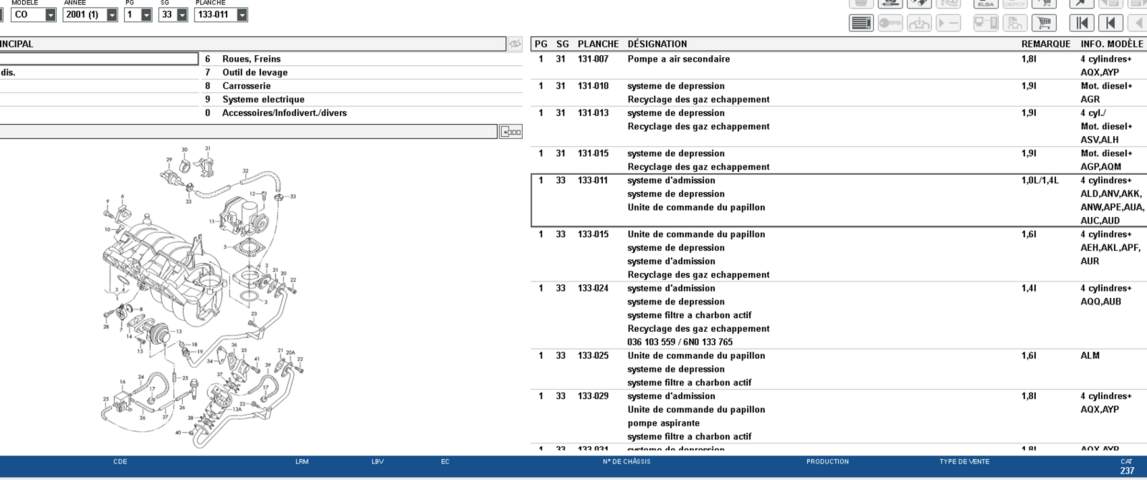Select plate row 133-029
This screenshot has width=1147, height=480.
(838, 416)
